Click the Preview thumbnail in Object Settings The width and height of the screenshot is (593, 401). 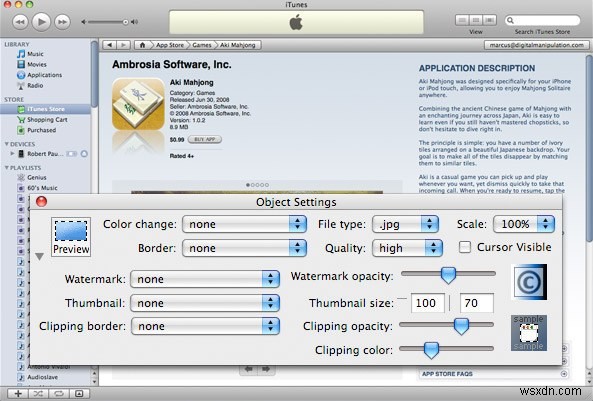71,237
